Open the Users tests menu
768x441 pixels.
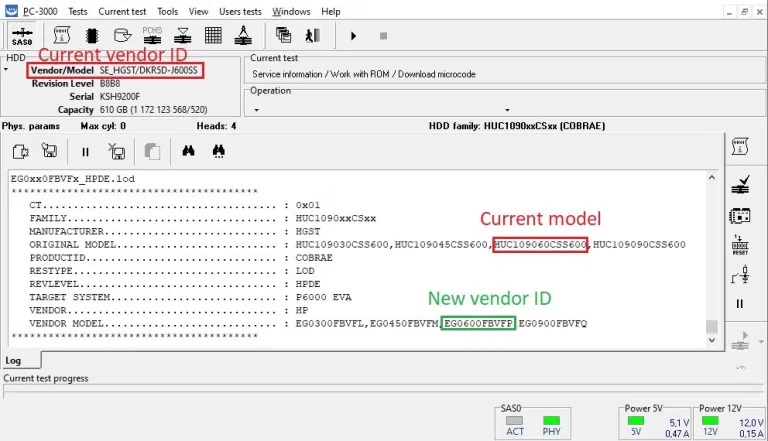[240, 11]
